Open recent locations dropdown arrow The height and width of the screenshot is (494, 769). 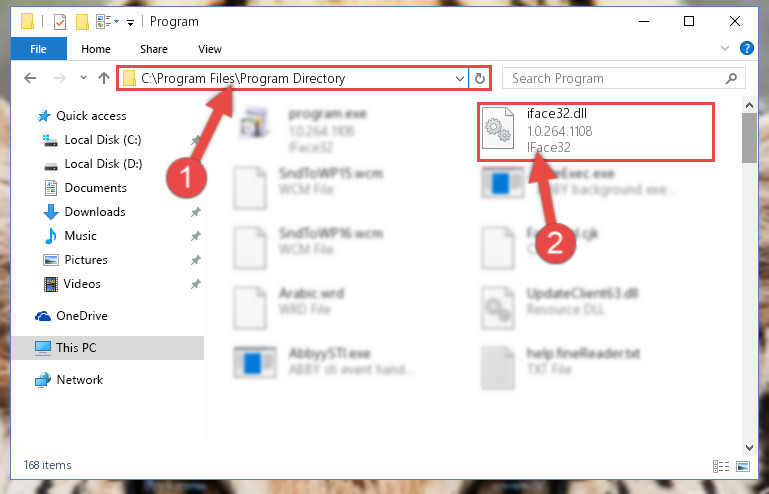tap(83, 78)
